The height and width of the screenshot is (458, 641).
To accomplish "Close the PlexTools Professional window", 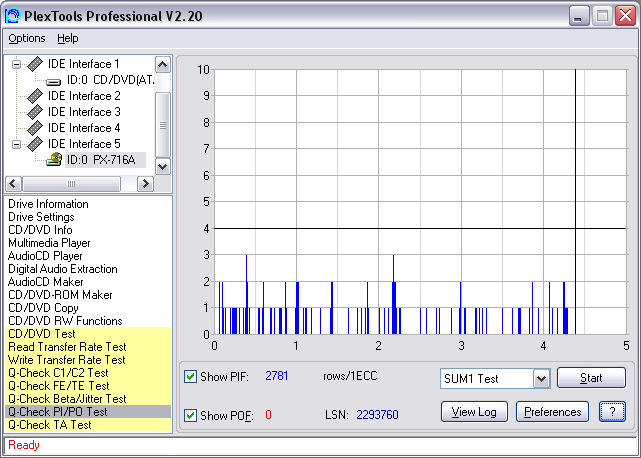I will (x=625, y=16).
